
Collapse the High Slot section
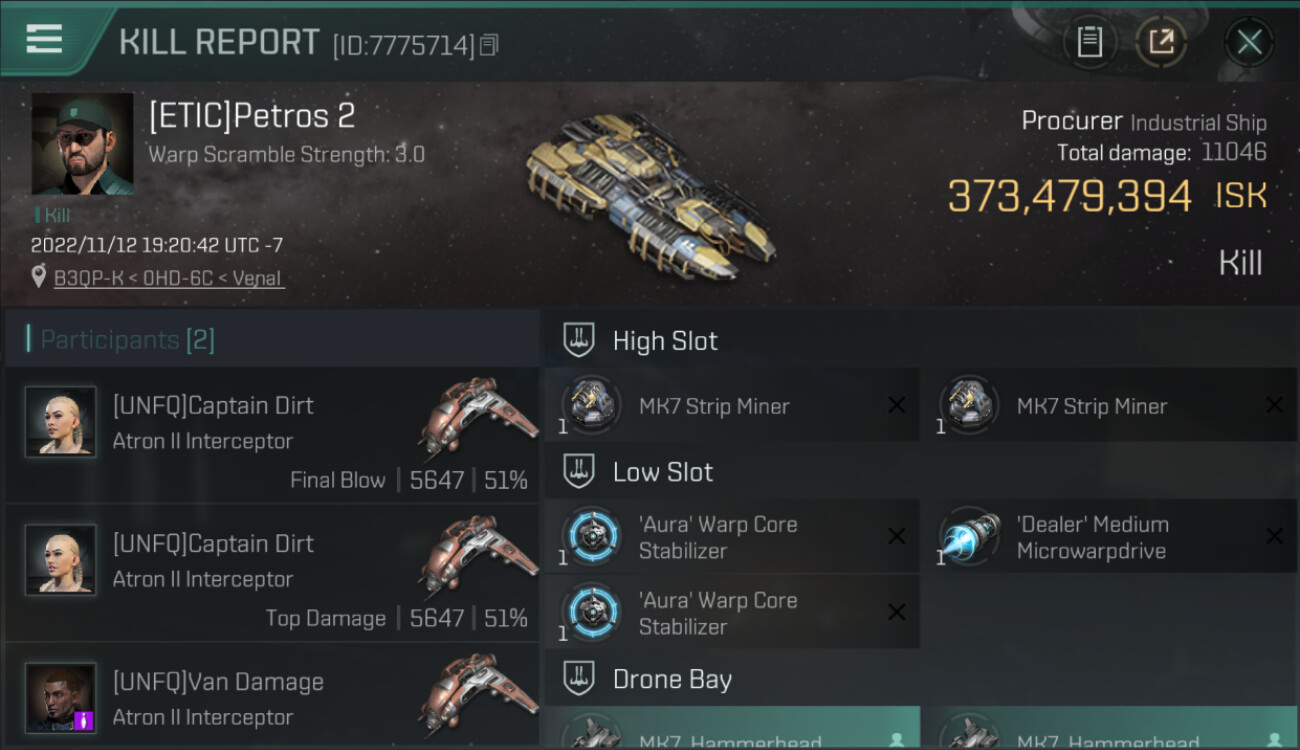coord(578,340)
